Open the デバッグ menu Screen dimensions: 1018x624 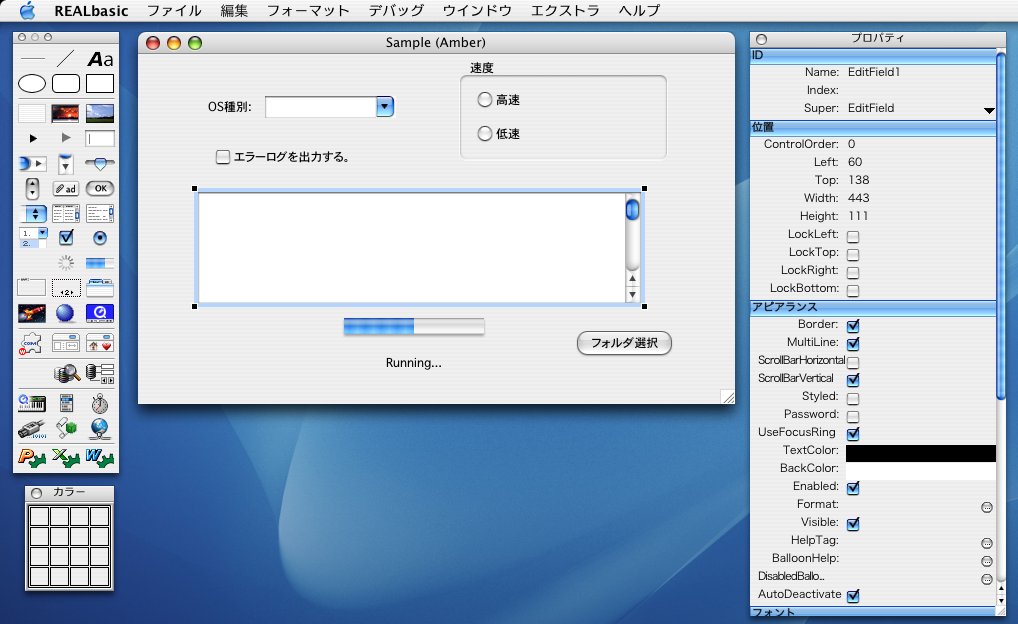396,10
